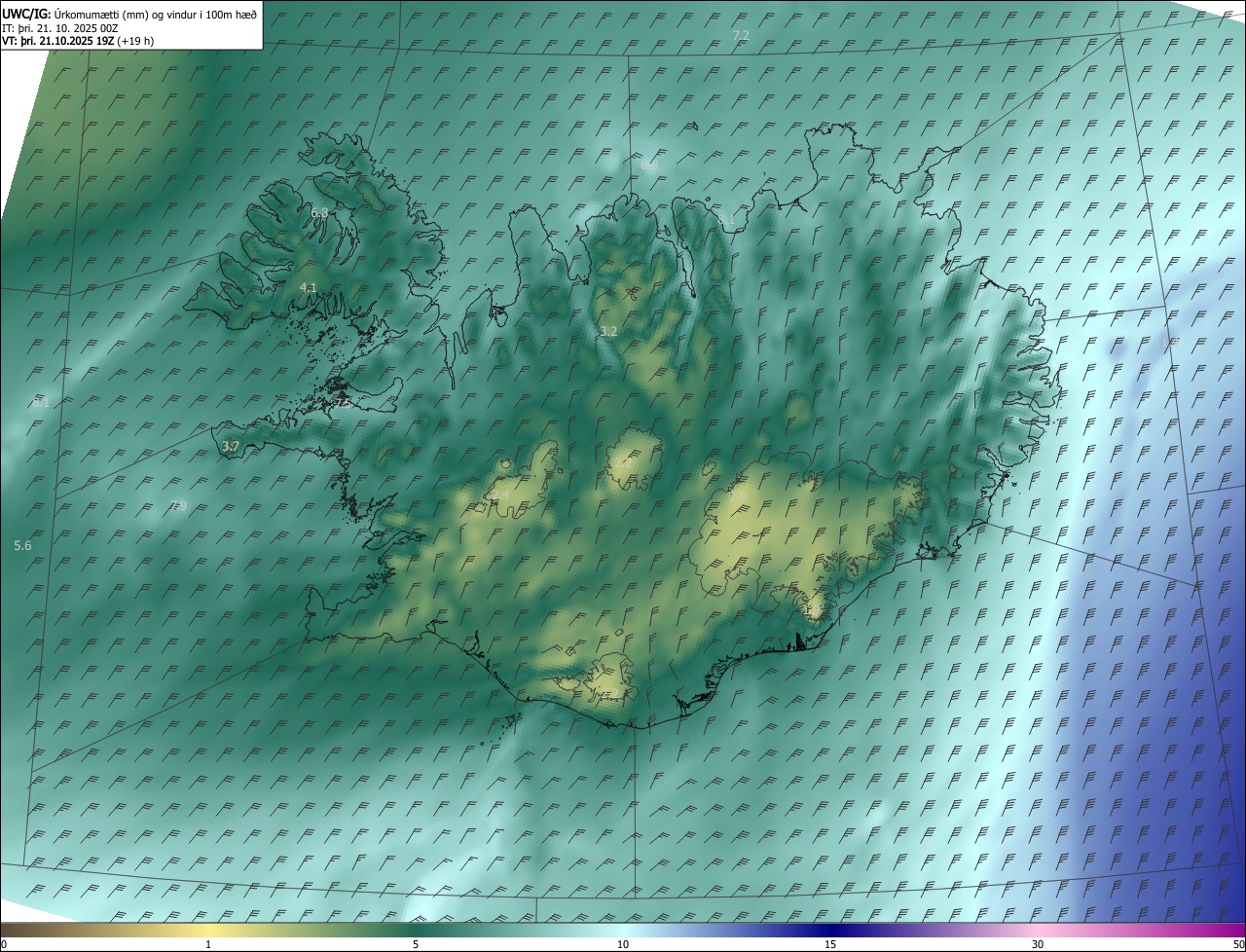Click the 'IT: þri. 21. 10. 2025 00Z' line
The height and width of the screenshot is (952, 1246).
click(x=60, y=28)
